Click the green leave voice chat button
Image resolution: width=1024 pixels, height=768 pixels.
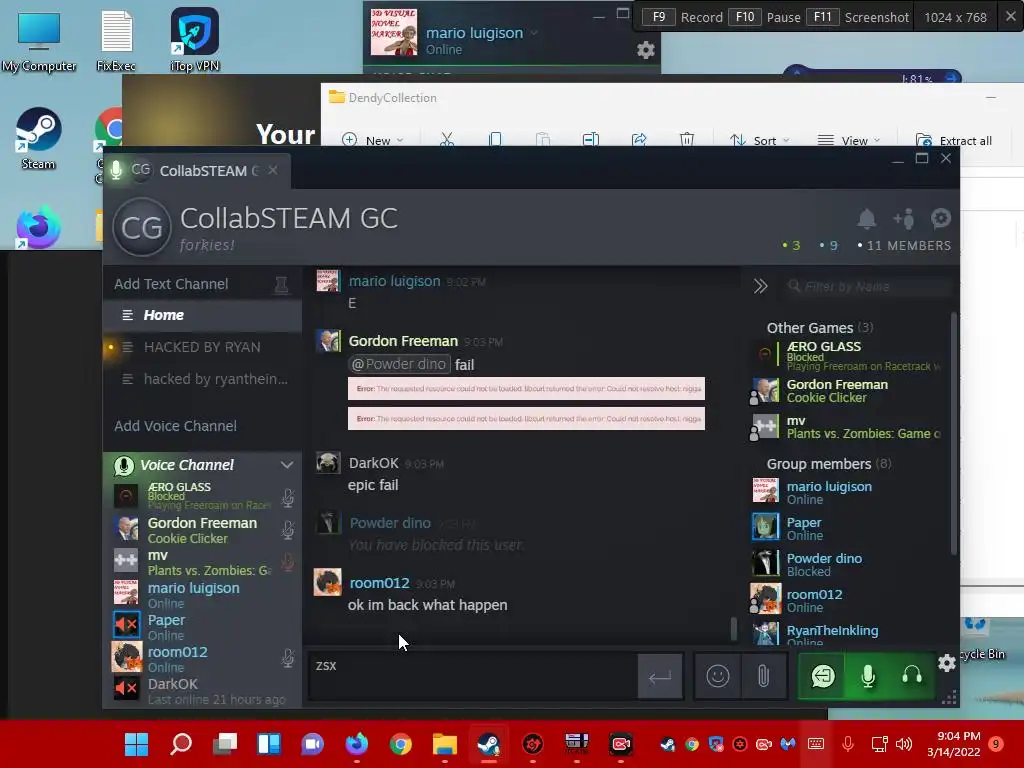point(823,676)
